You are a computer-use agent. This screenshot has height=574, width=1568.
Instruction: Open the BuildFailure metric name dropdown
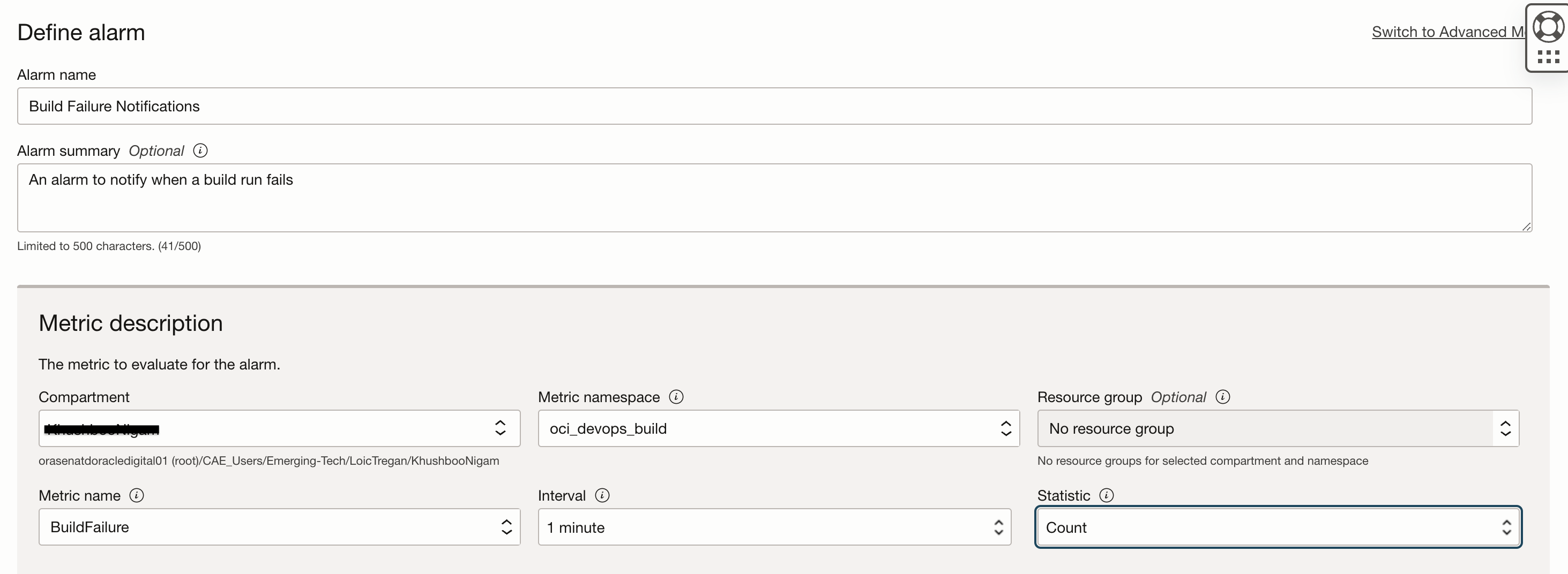279,526
